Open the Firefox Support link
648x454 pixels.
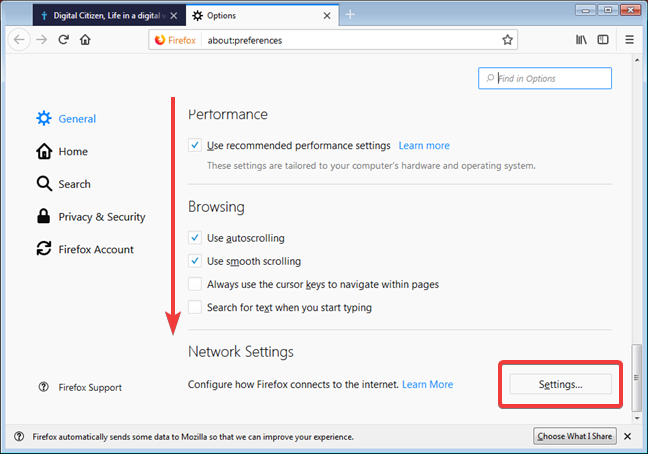[80, 387]
